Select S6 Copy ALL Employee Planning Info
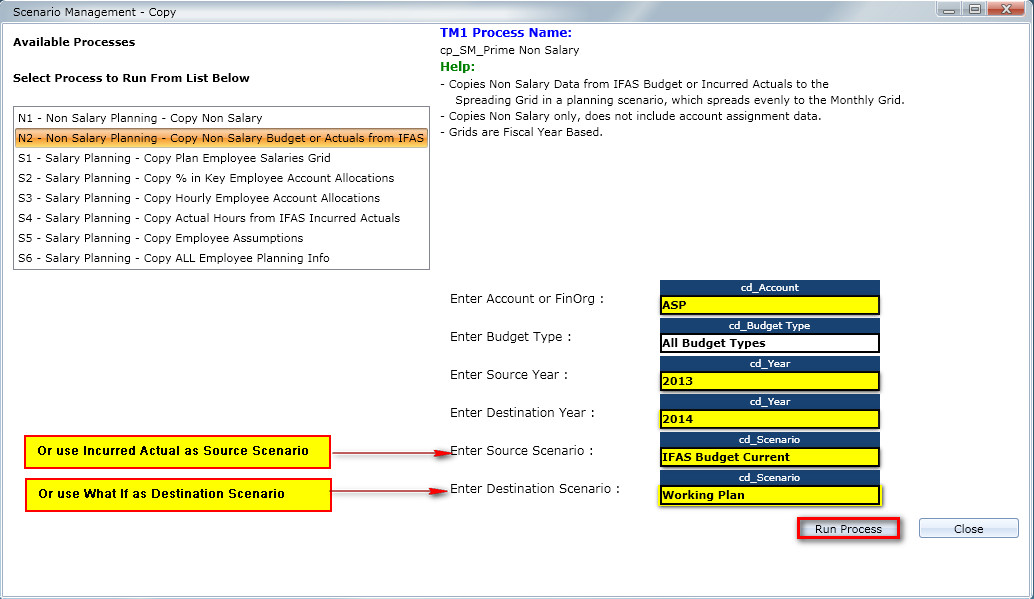Screen dimensions: 1034x599 [221, 258]
